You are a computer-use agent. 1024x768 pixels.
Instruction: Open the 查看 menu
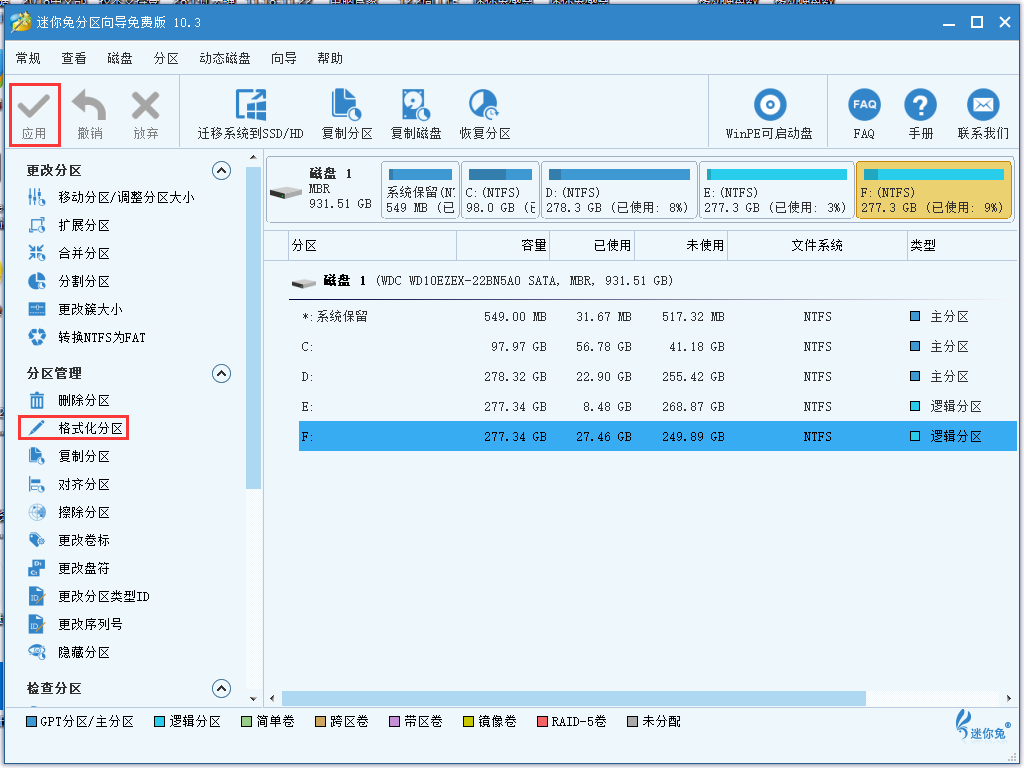click(x=74, y=59)
